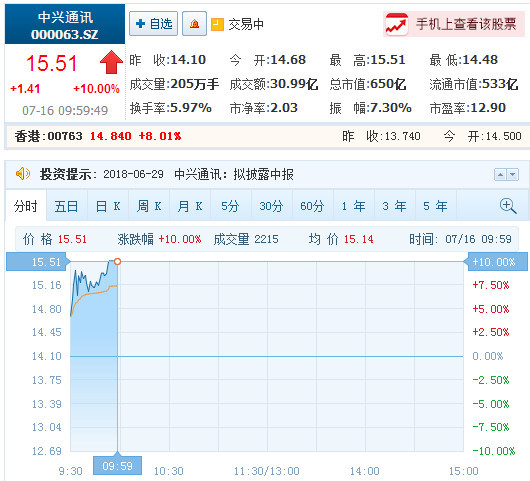Click the 流通市值:533亿 value
Viewport: 530px width, 481px height.
coord(474,84)
